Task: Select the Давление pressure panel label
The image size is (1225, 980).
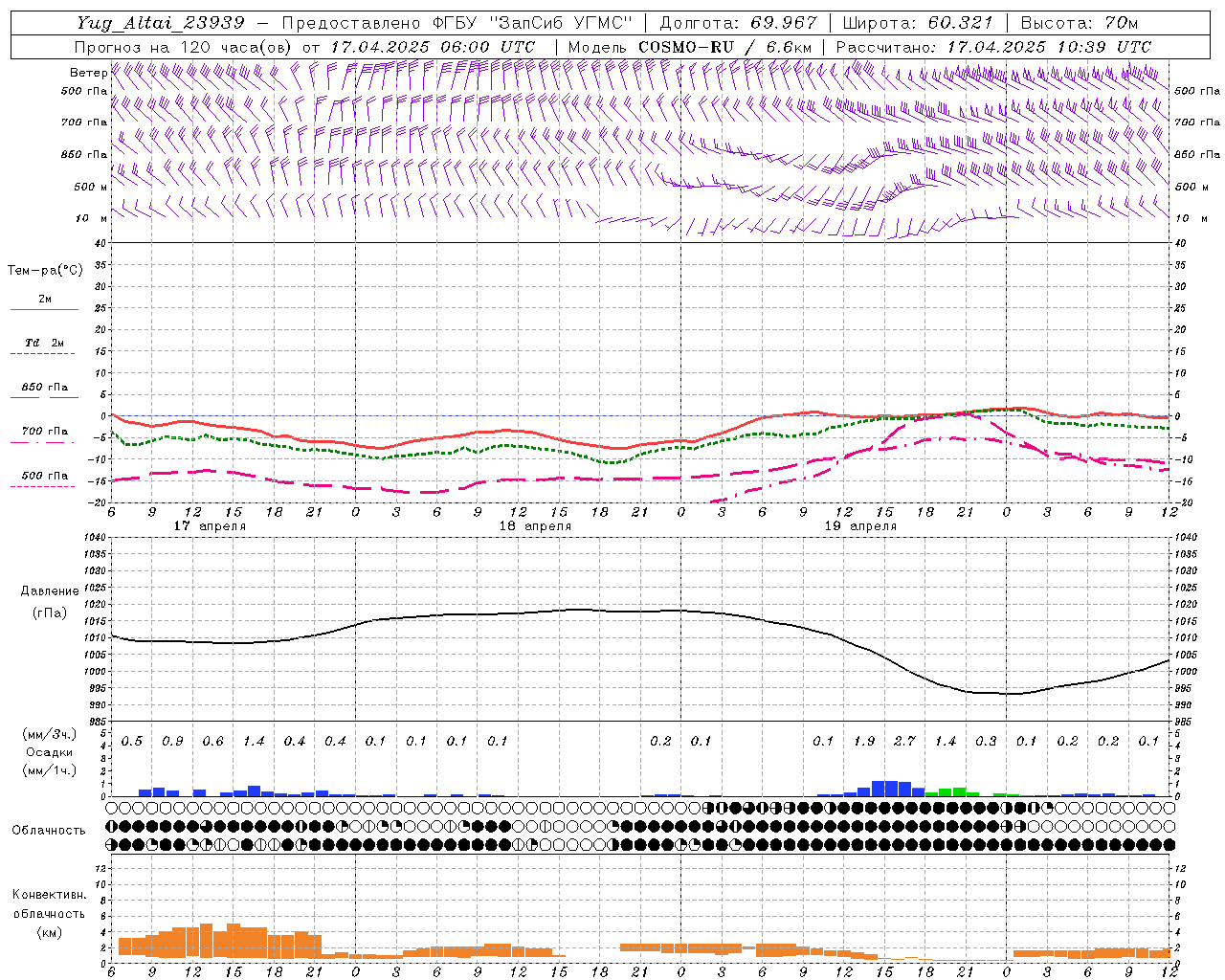Action: point(50,591)
